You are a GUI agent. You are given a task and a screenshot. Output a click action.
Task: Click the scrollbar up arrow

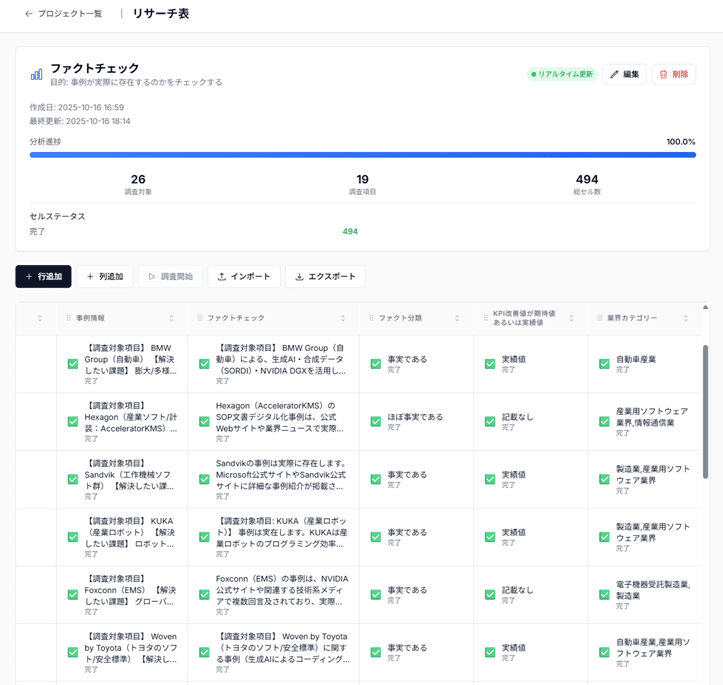point(705,307)
